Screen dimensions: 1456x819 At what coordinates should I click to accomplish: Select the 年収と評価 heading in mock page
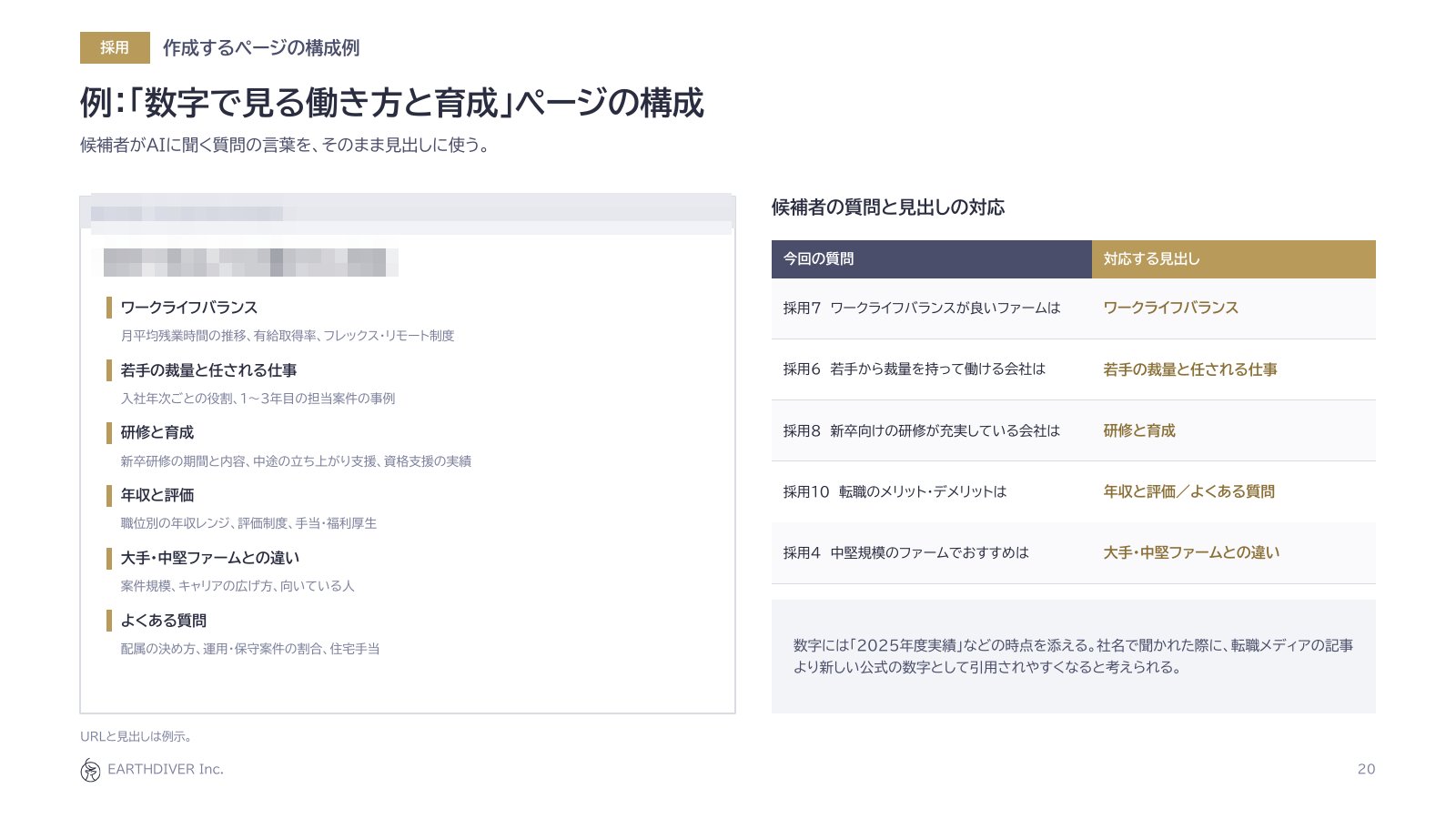(x=157, y=495)
